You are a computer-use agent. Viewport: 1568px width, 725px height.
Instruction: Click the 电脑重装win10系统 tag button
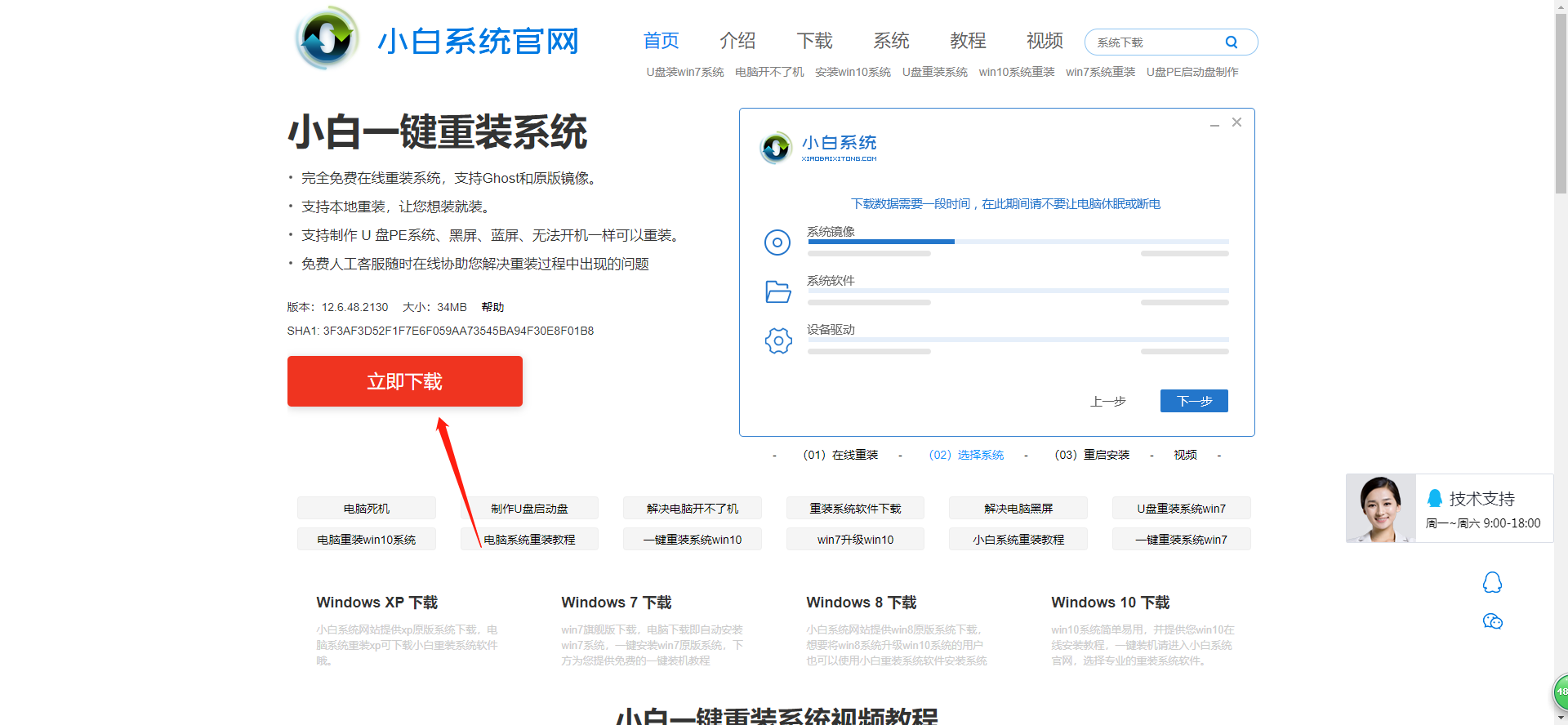click(367, 540)
